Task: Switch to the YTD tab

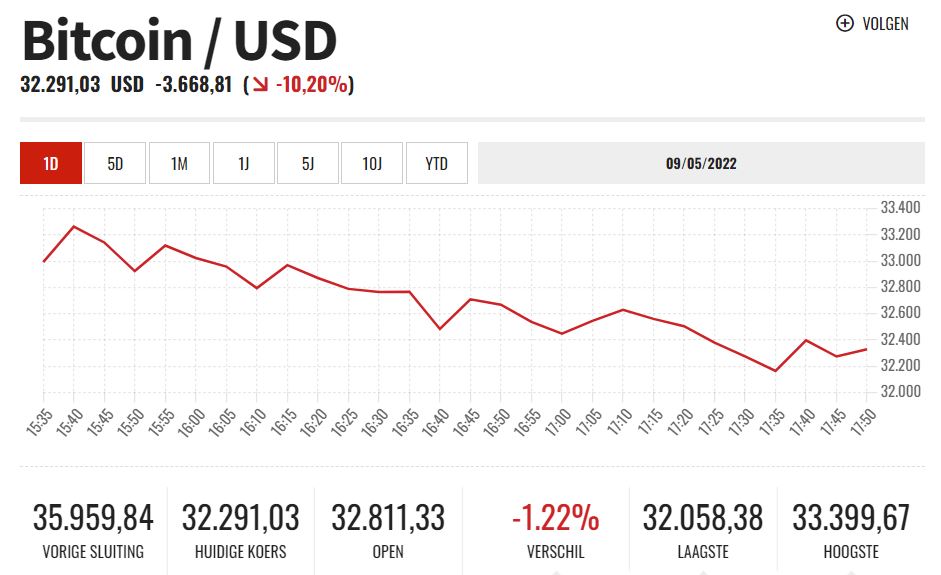Action: point(437,163)
